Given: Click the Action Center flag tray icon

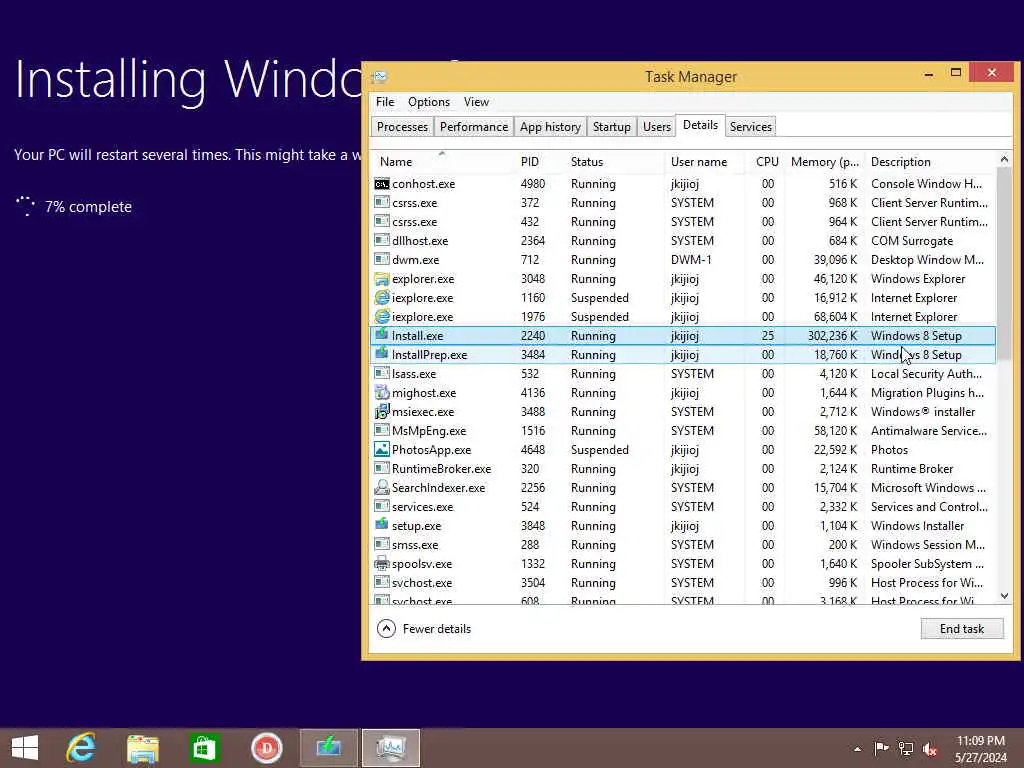Looking at the screenshot, I should tap(881, 748).
